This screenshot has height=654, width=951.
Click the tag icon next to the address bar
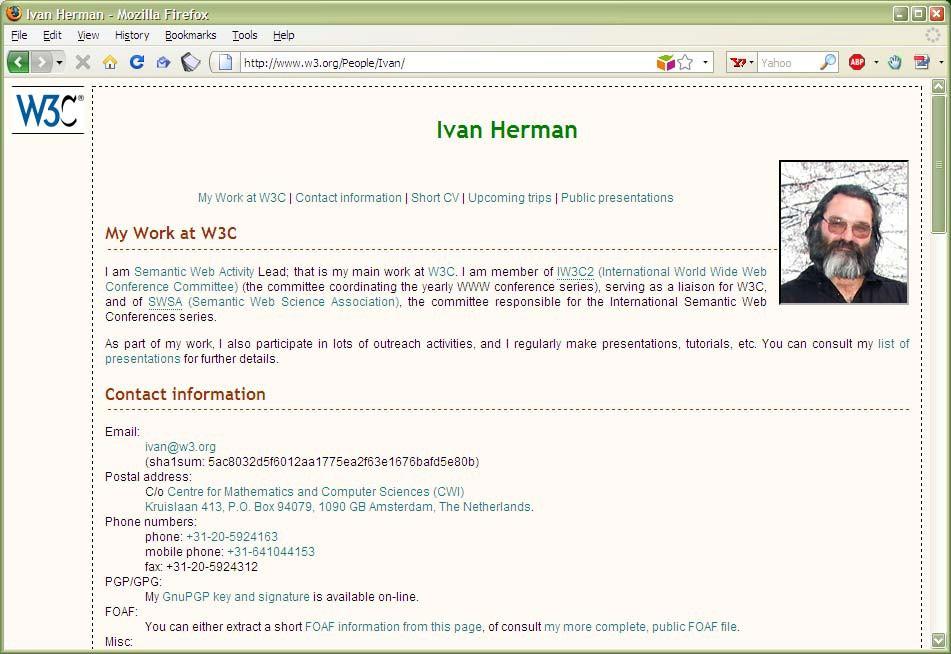point(190,62)
